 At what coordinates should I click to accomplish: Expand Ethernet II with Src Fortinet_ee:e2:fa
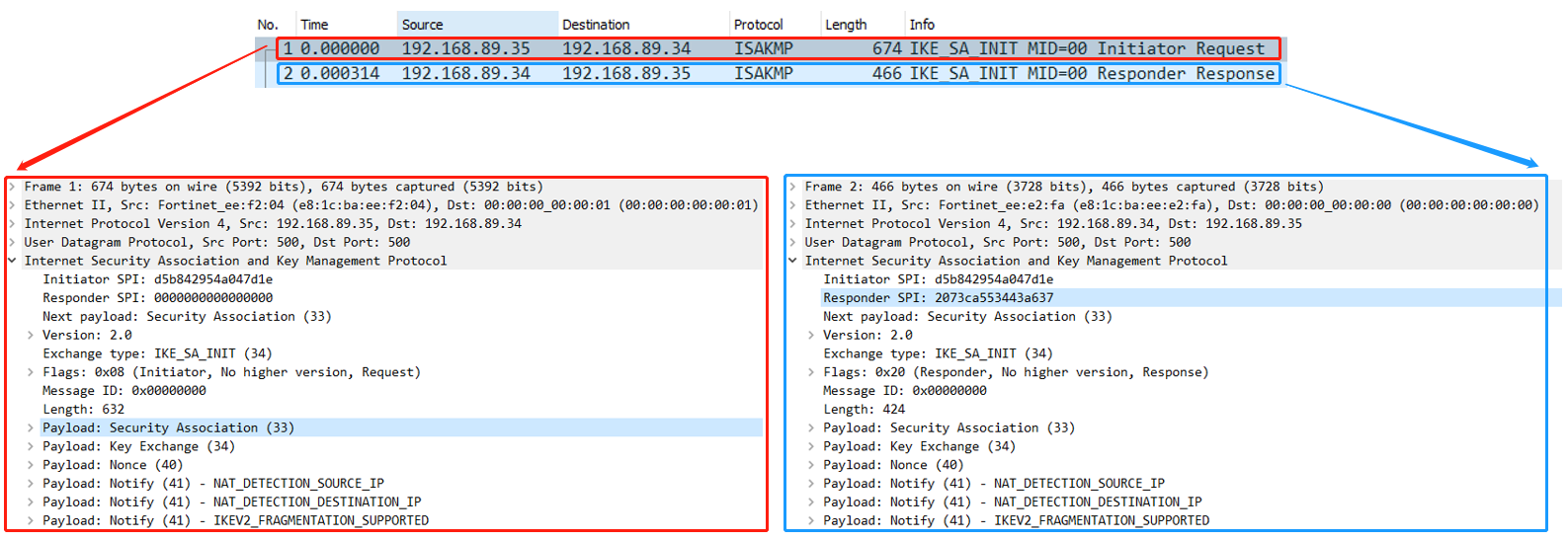tap(792, 205)
